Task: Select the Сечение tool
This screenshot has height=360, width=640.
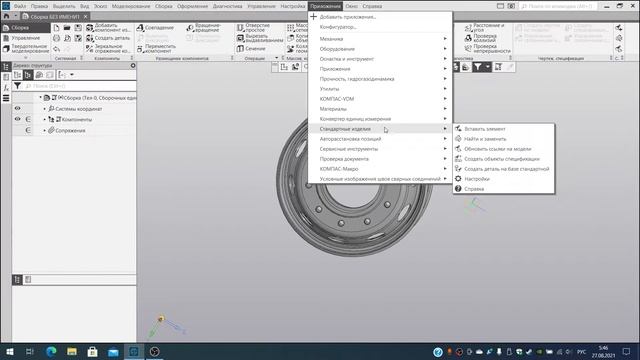Action: click(251, 49)
